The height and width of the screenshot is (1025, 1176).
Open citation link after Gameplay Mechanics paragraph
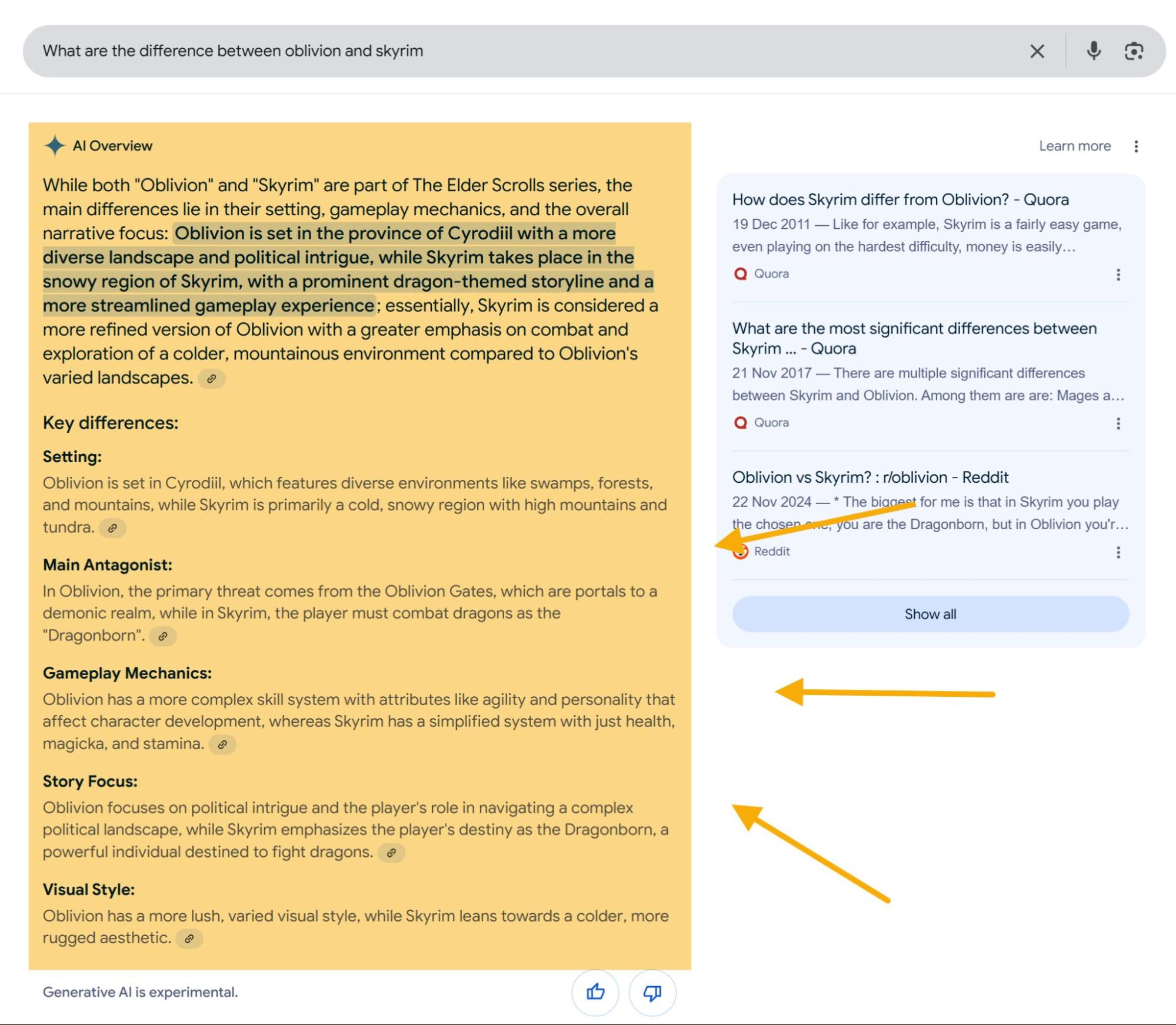click(223, 744)
